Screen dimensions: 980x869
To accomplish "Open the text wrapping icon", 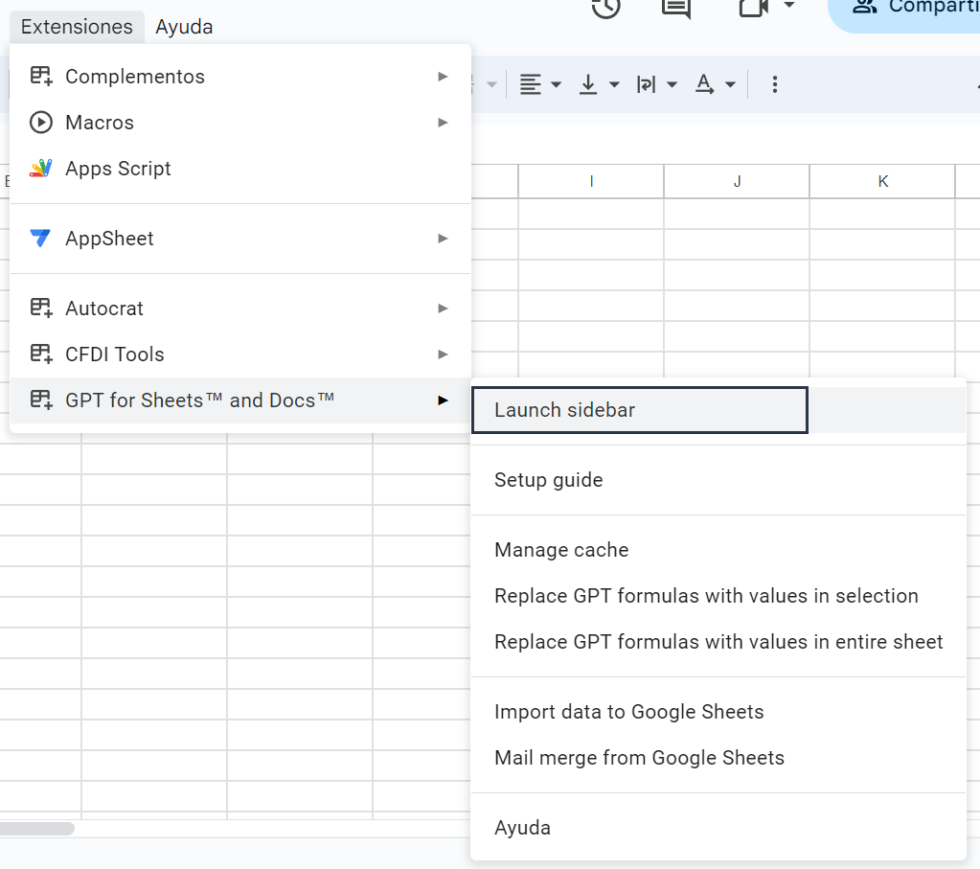I will point(648,84).
